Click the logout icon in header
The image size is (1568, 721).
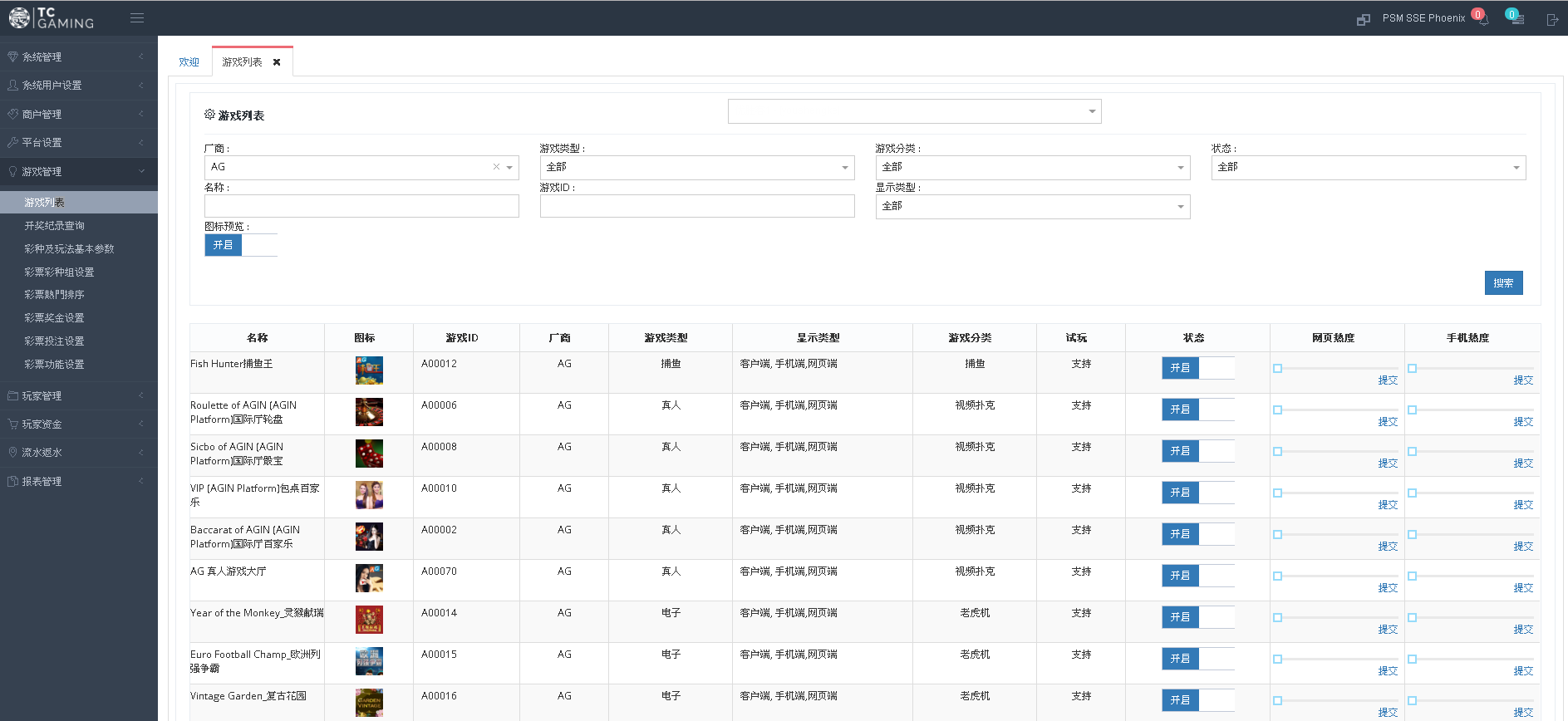click(x=1551, y=20)
